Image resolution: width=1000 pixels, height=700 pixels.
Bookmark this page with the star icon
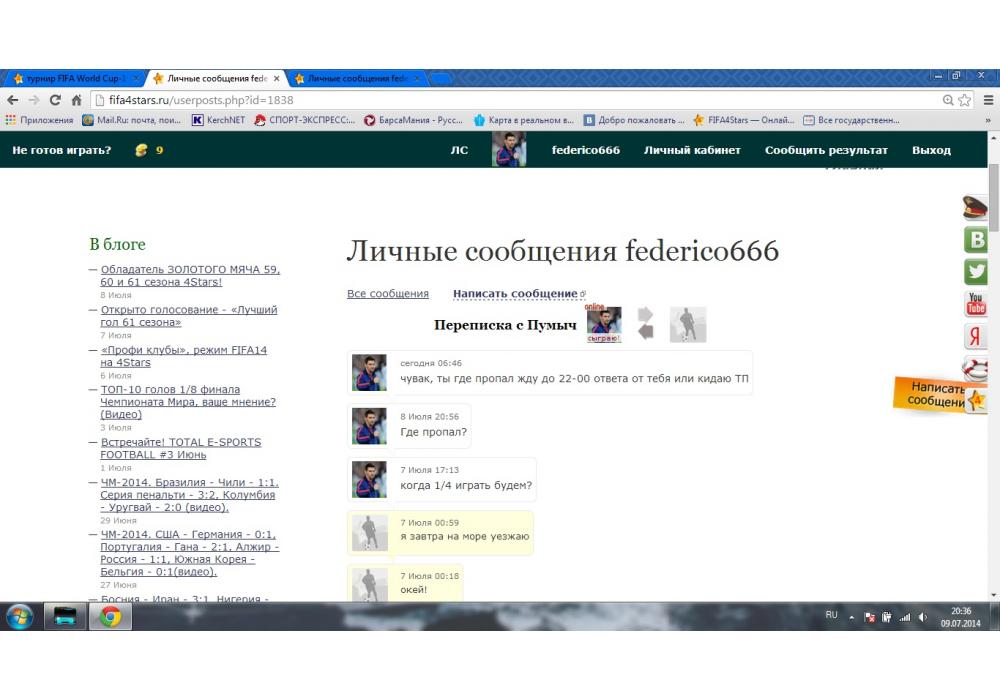click(x=965, y=100)
